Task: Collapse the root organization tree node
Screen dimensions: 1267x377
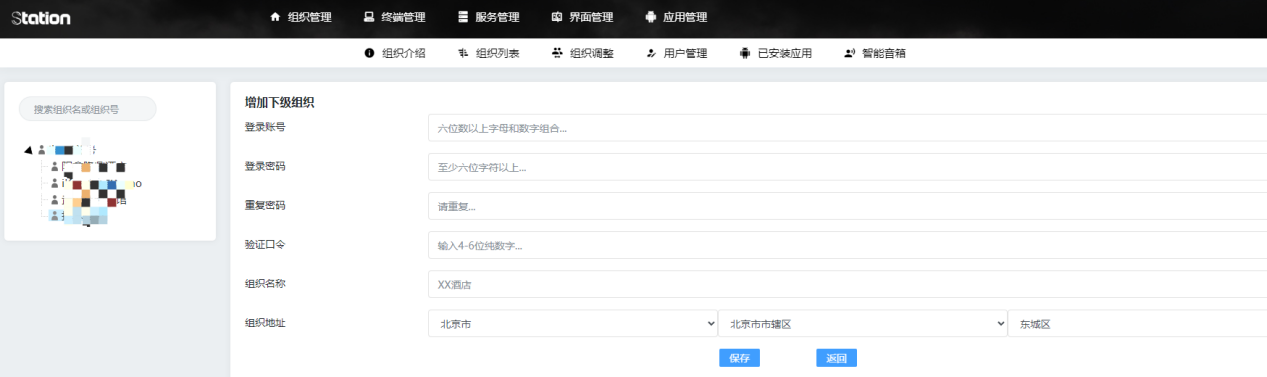Action: pos(28,150)
